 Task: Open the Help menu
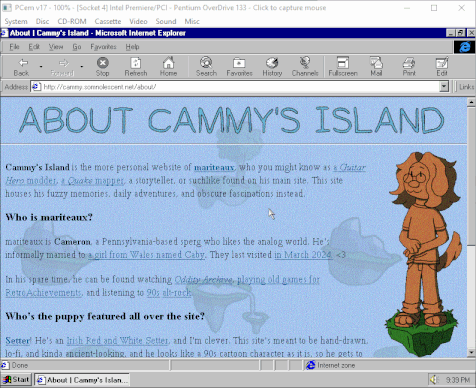[132, 47]
